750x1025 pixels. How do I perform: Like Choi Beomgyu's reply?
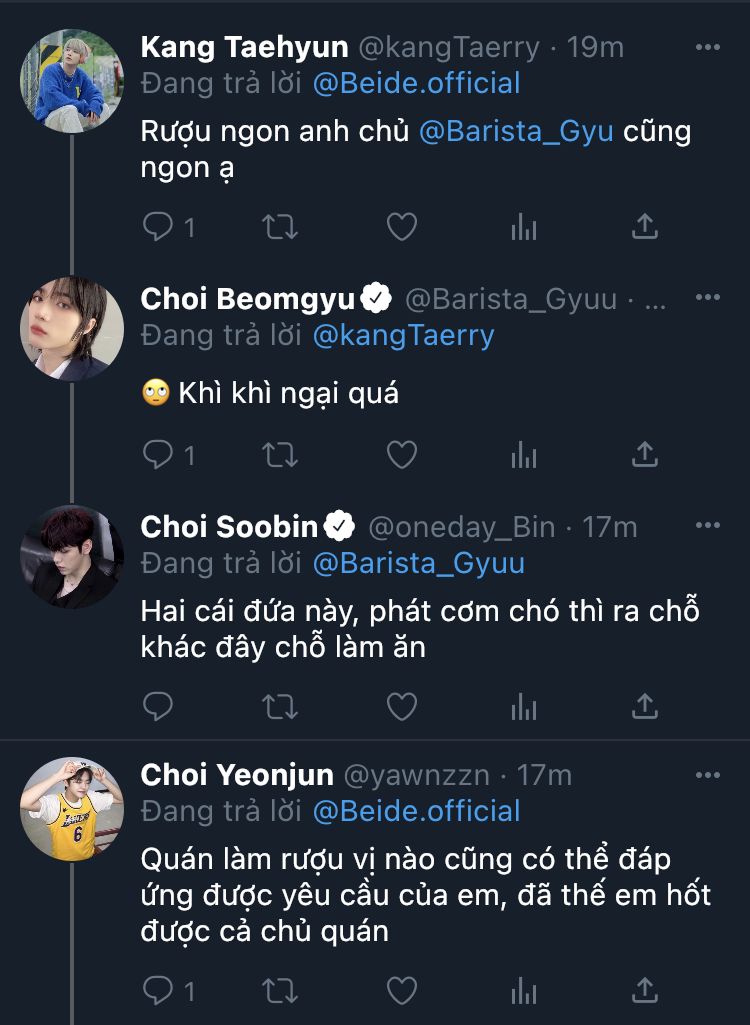click(402, 455)
